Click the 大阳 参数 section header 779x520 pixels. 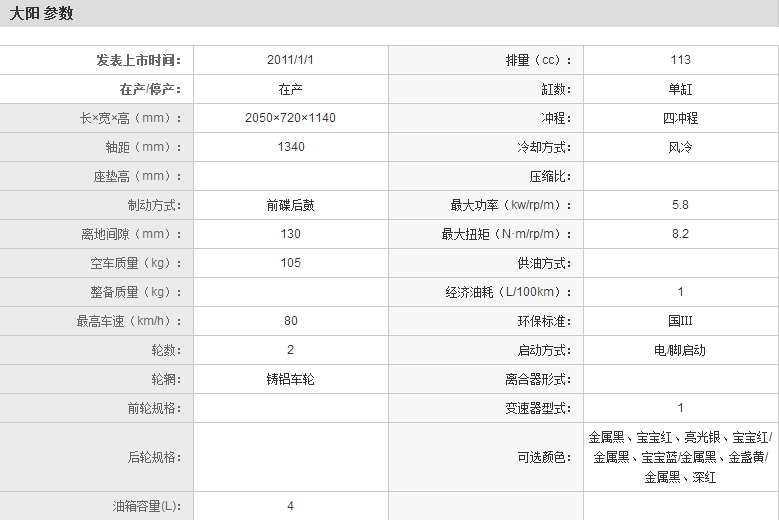tap(42, 14)
